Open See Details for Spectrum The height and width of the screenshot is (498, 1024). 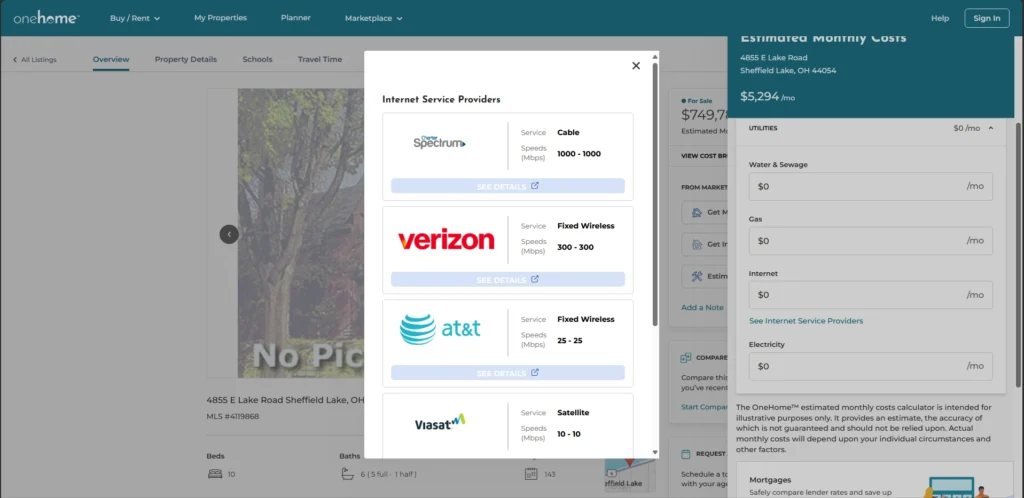pos(507,186)
